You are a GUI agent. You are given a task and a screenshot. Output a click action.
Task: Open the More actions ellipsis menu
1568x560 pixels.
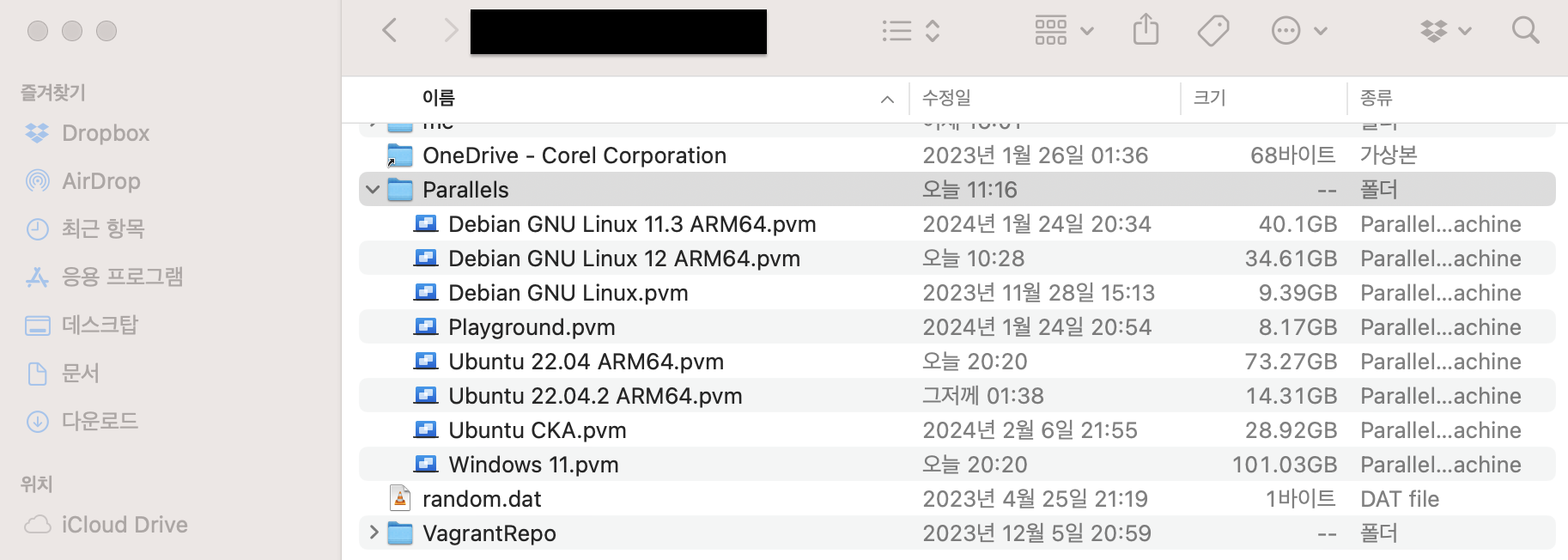click(x=1298, y=31)
